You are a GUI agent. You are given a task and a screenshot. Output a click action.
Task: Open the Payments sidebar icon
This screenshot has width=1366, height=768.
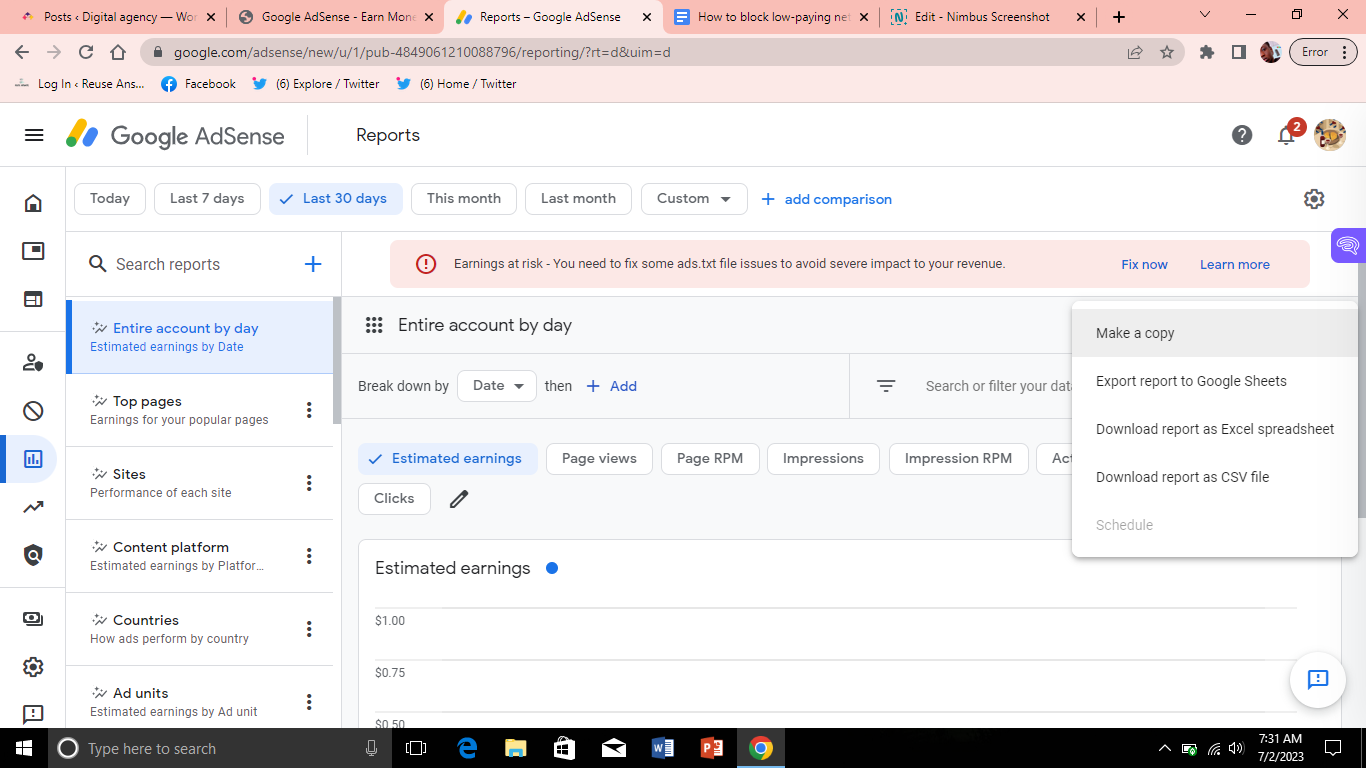click(33, 619)
